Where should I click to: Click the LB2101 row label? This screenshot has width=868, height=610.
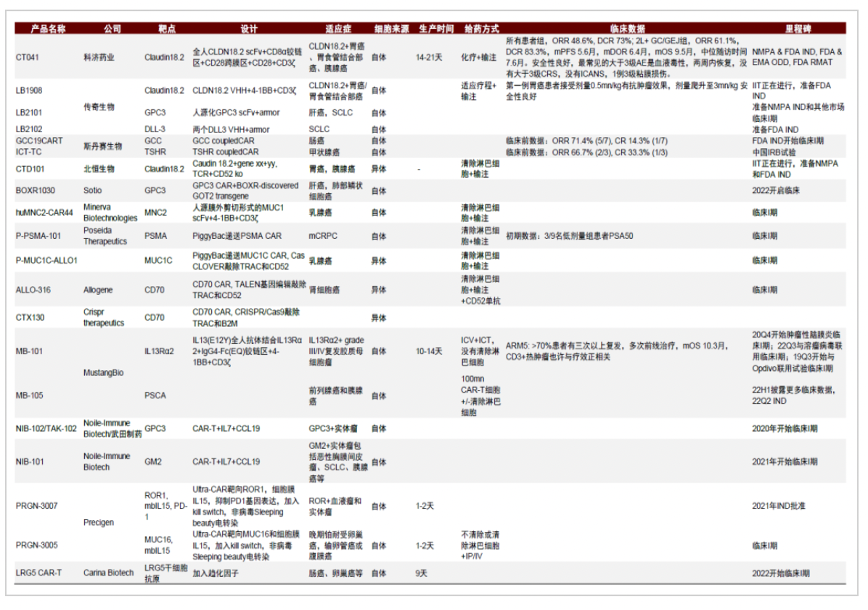(x=29, y=112)
